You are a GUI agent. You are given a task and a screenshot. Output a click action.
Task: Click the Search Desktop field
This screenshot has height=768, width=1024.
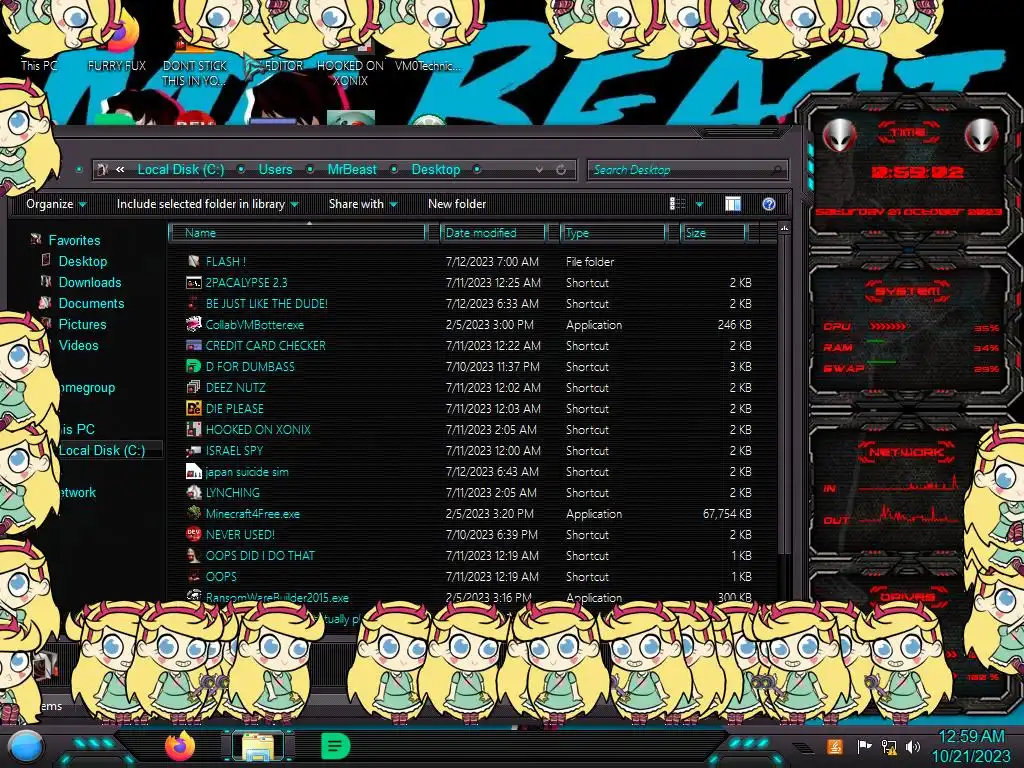click(x=688, y=170)
